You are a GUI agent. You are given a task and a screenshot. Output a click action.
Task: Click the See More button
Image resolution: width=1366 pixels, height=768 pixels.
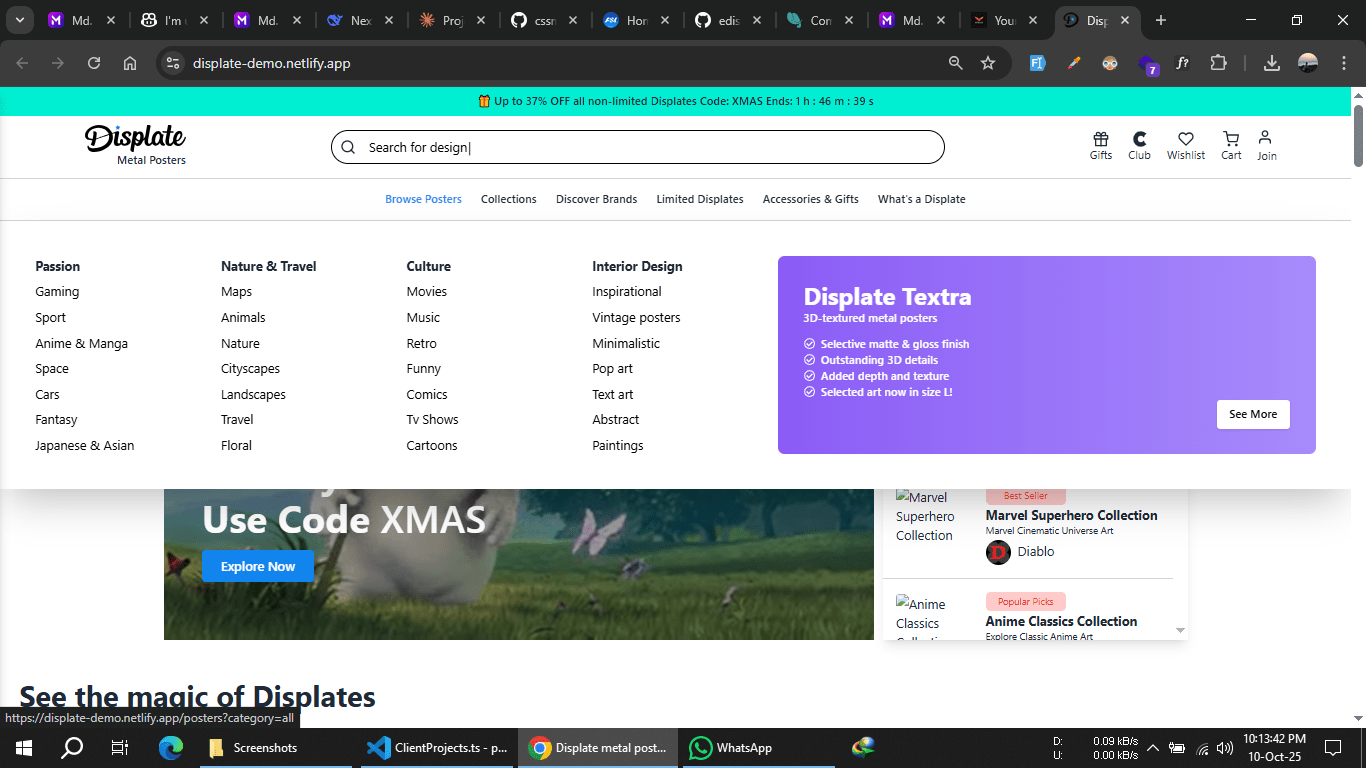tap(1252, 414)
